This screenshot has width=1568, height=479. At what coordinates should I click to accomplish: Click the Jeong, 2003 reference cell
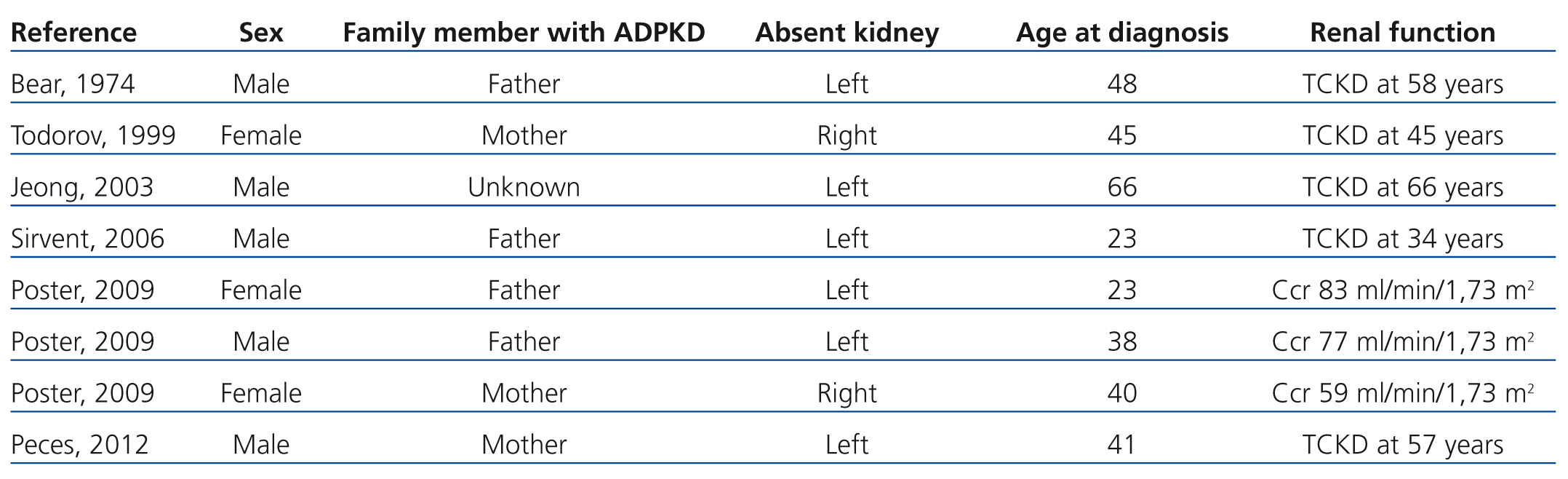[82, 188]
